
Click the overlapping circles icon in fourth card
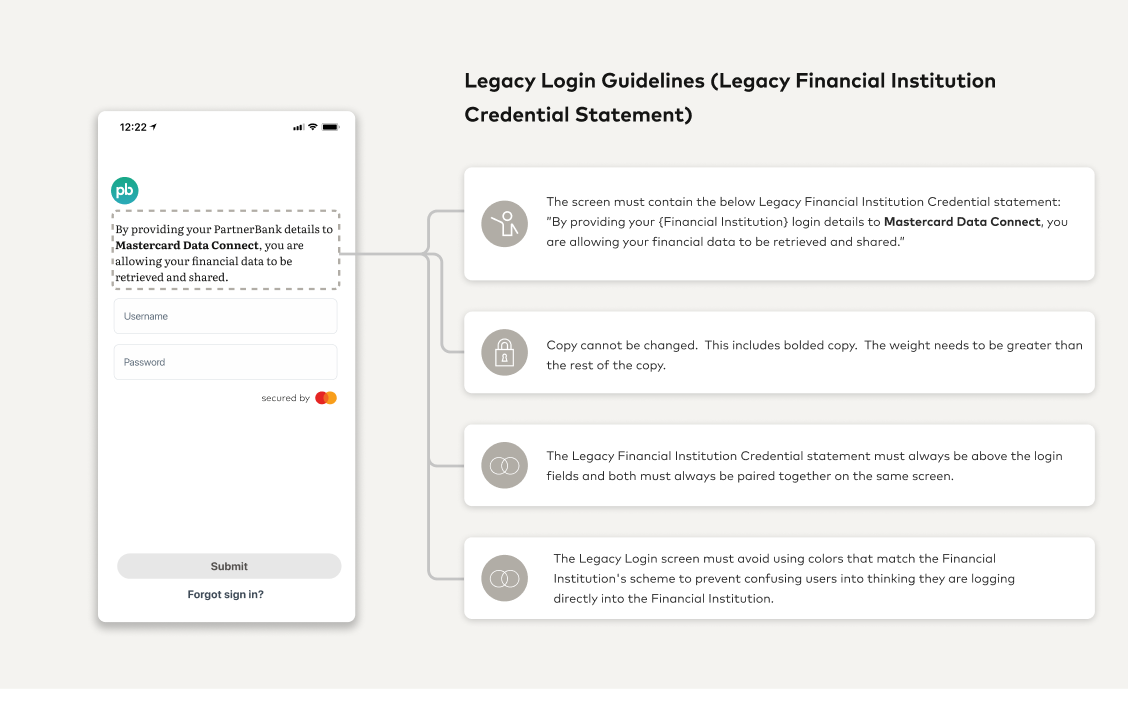tap(504, 578)
